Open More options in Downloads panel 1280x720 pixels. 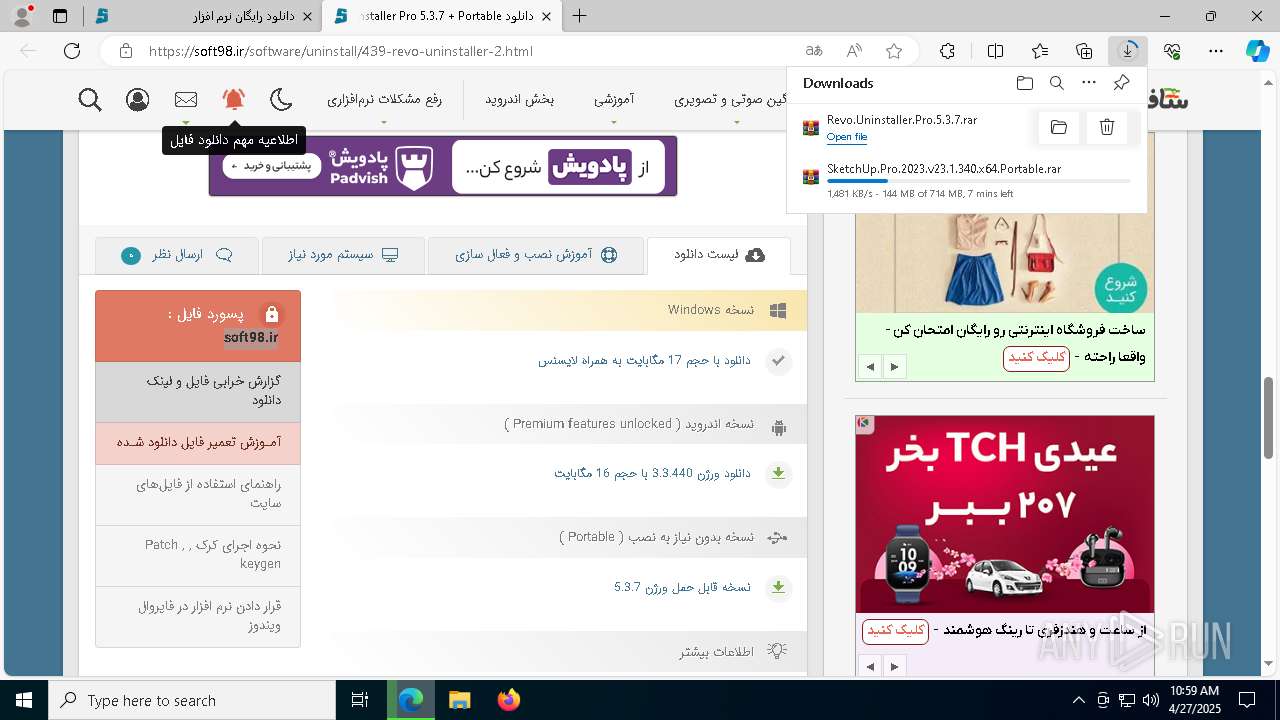(x=1089, y=83)
